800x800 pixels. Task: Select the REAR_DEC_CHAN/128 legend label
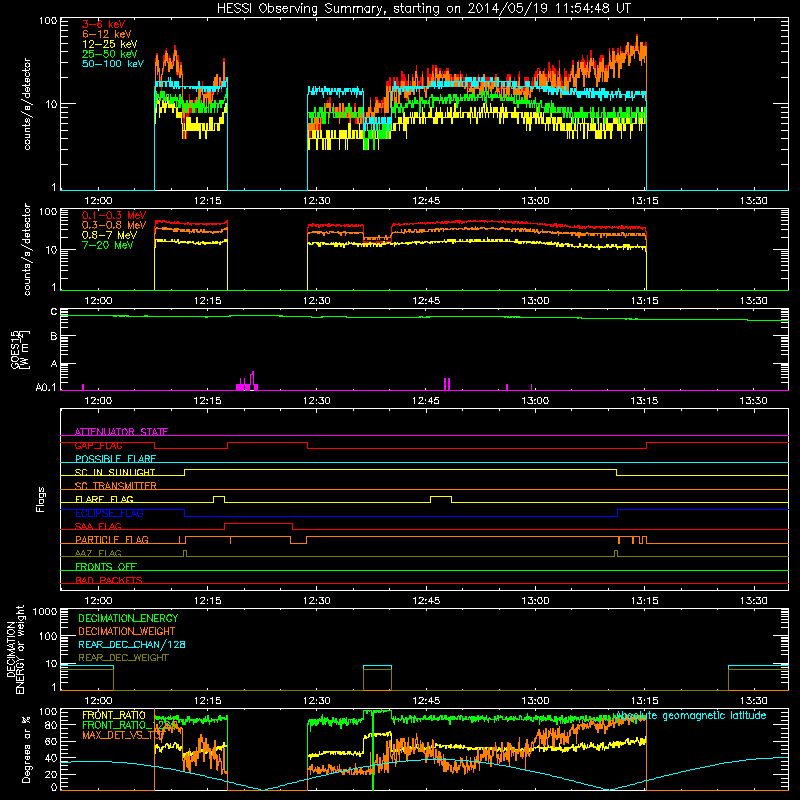click(x=132, y=644)
